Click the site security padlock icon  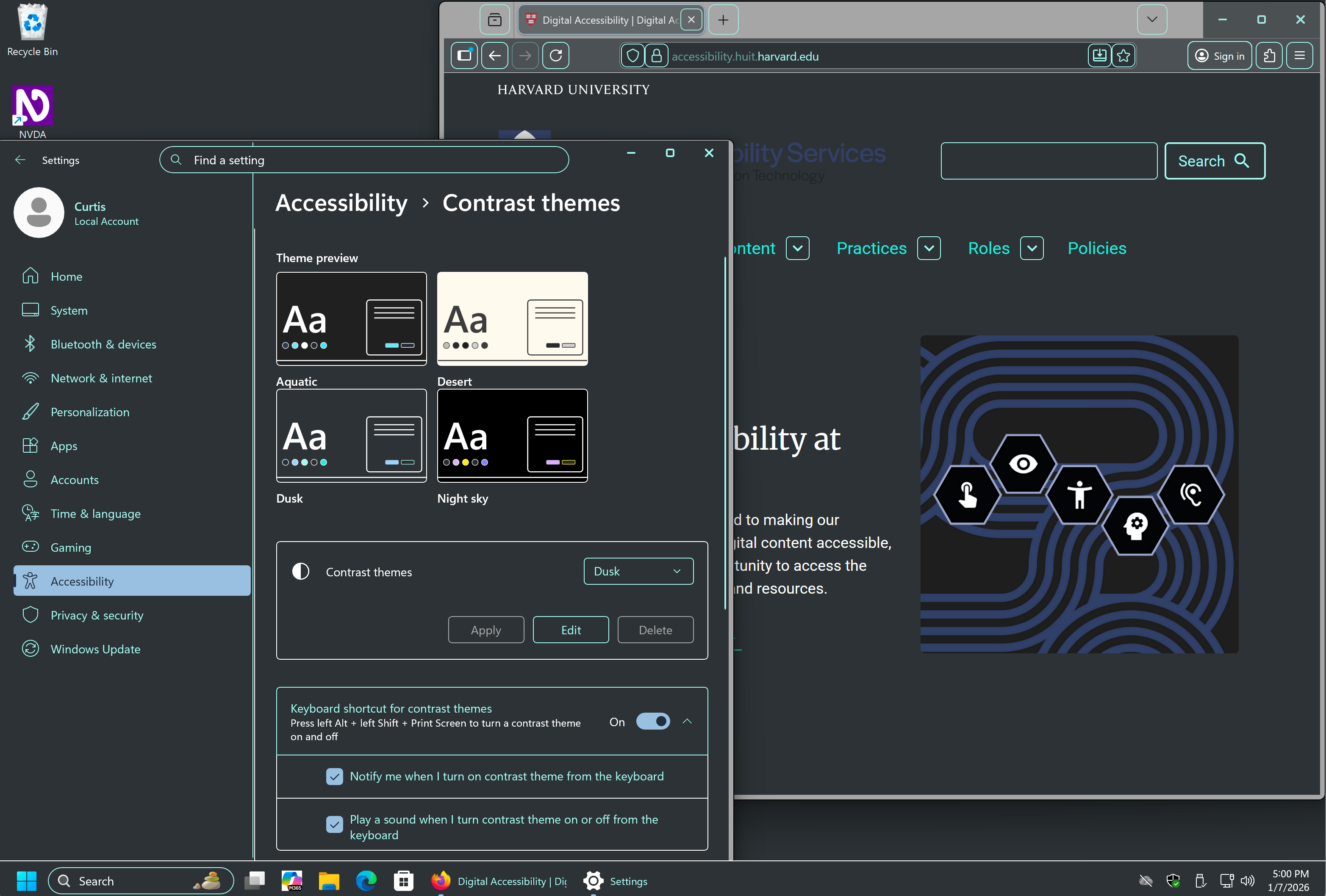(657, 56)
